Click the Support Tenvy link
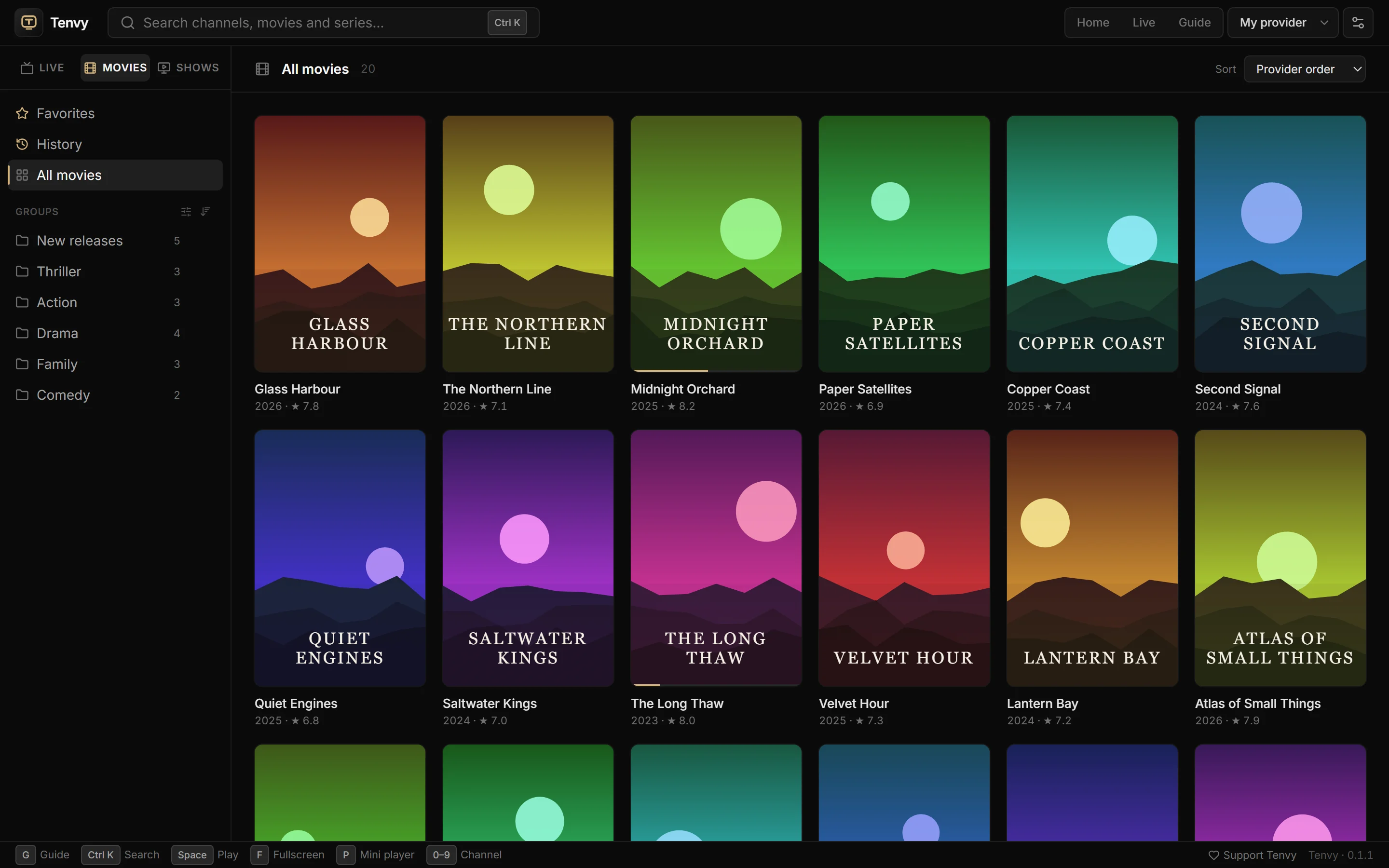Viewport: 1389px width, 868px height. 1253,855
